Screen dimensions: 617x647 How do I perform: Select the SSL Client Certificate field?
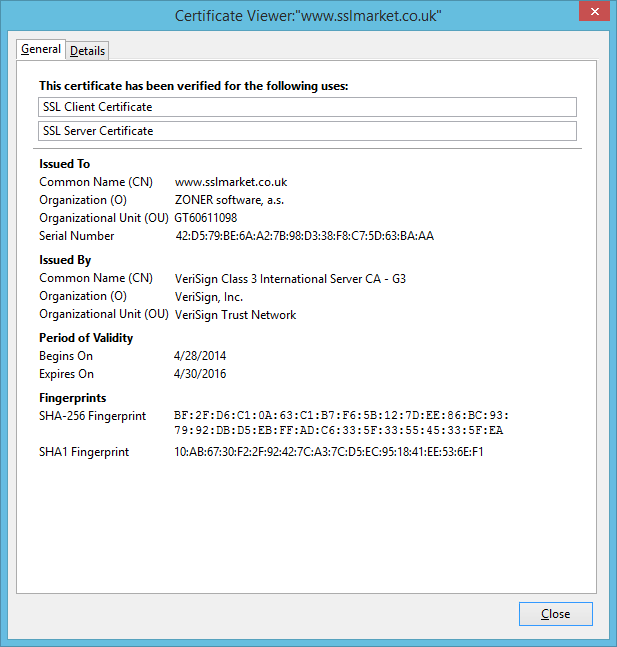(x=307, y=107)
